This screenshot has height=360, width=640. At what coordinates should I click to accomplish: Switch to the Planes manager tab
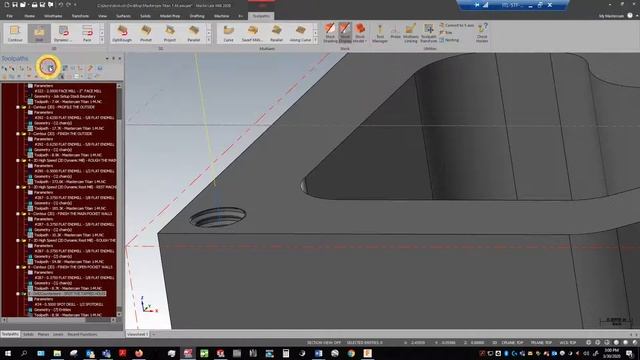coord(43,334)
